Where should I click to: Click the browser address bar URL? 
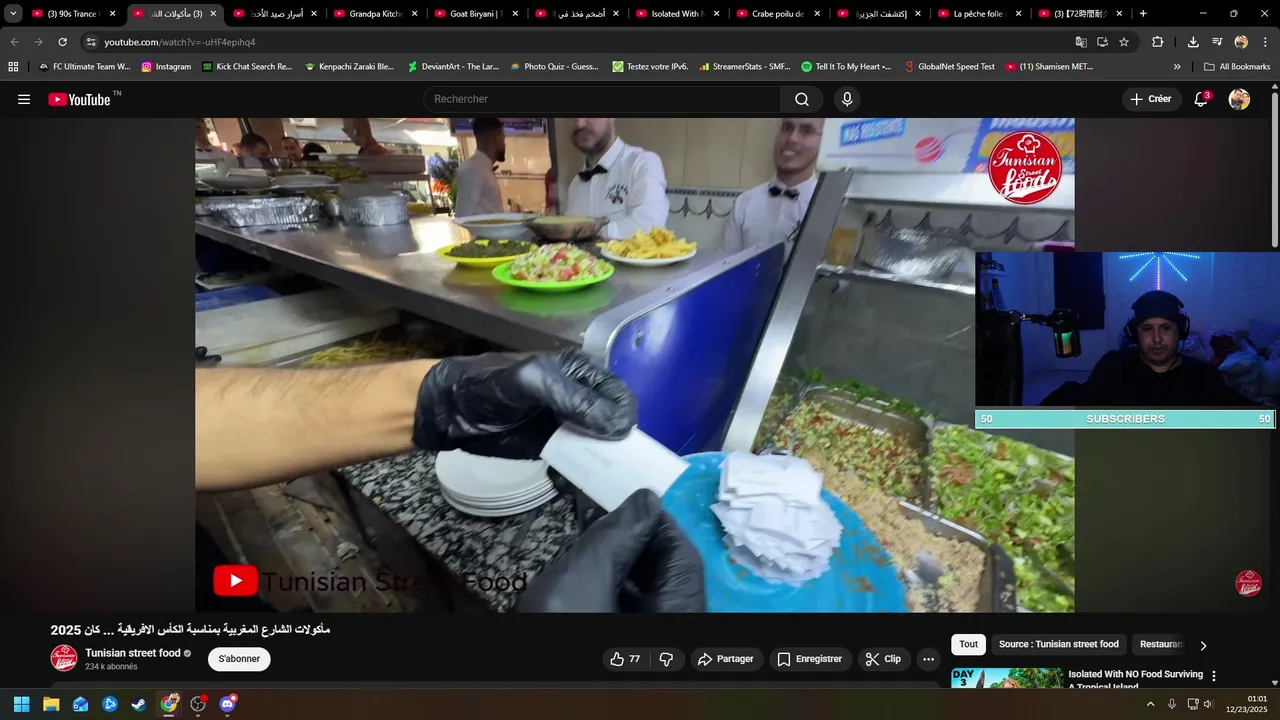tap(180, 42)
